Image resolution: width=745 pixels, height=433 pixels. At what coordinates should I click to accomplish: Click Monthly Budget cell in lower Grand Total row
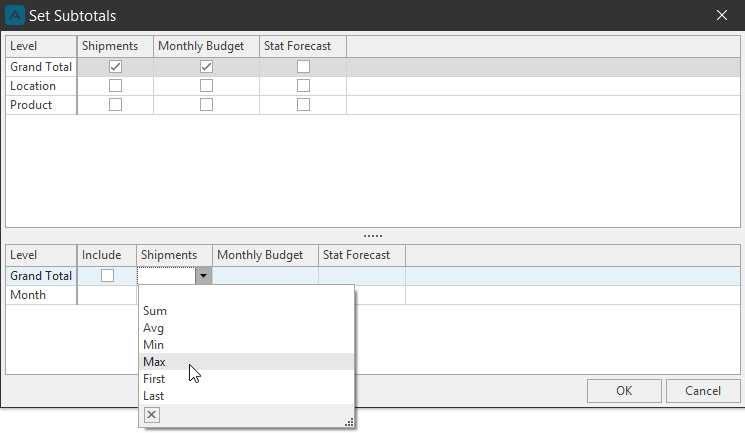[265, 276]
